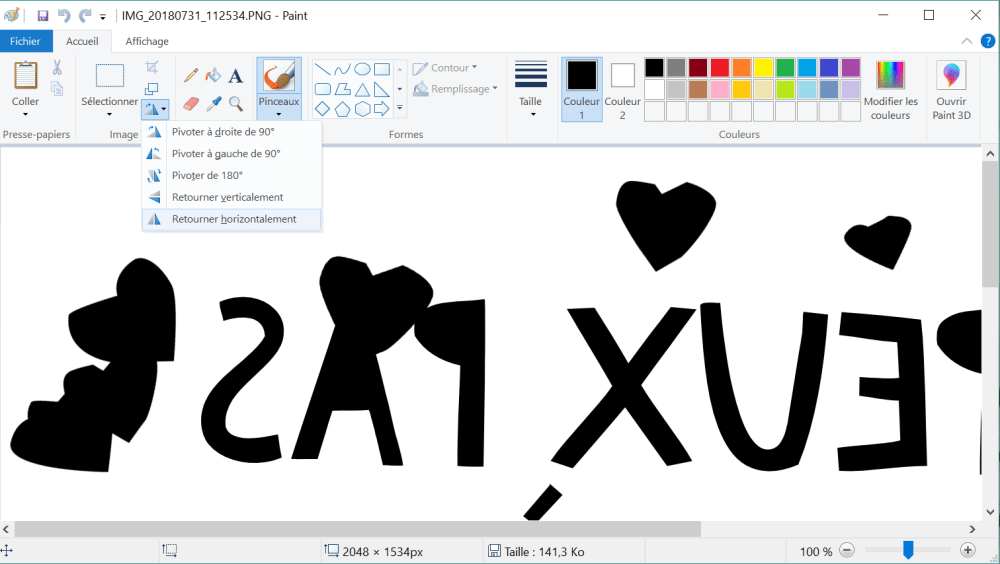Image resolution: width=1000 pixels, height=564 pixels.
Task: Select the Eraser tool
Action: 191,103
